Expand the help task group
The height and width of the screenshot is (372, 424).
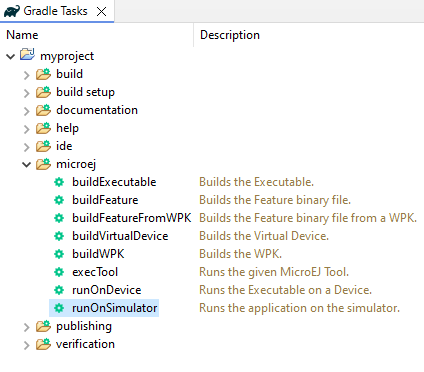click(27, 129)
